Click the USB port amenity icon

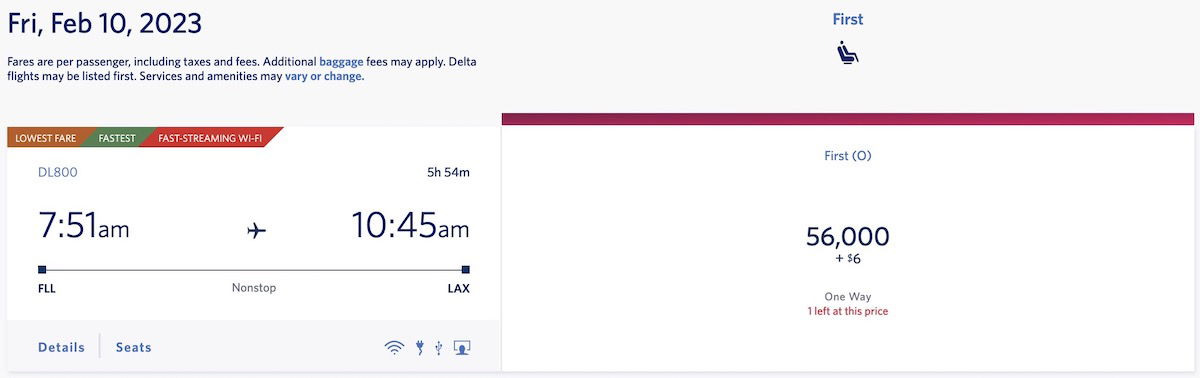pyautogui.click(x=439, y=348)
